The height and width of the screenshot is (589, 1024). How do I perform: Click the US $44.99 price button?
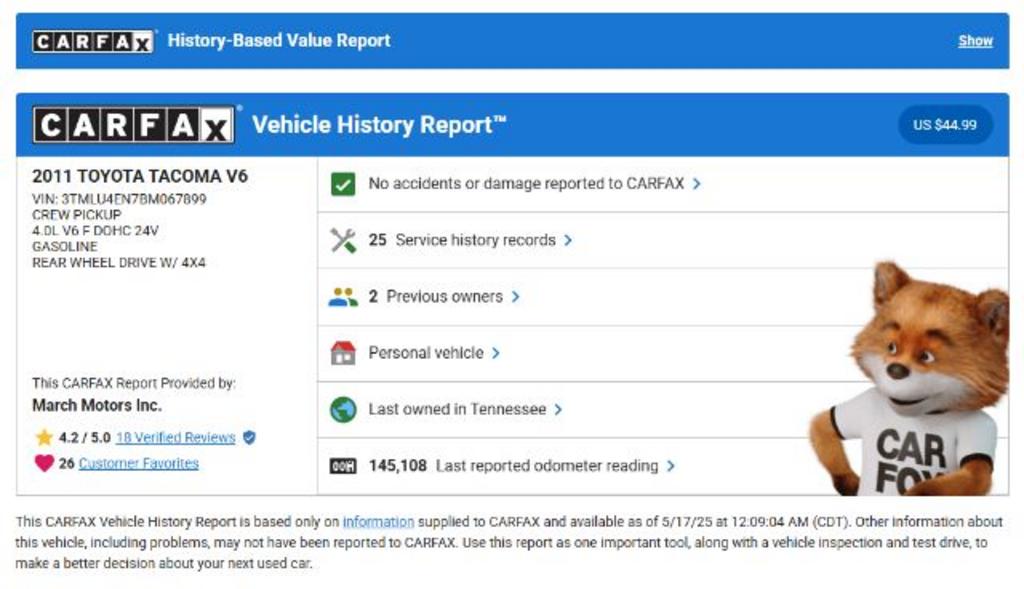click(x=945, y=125)
